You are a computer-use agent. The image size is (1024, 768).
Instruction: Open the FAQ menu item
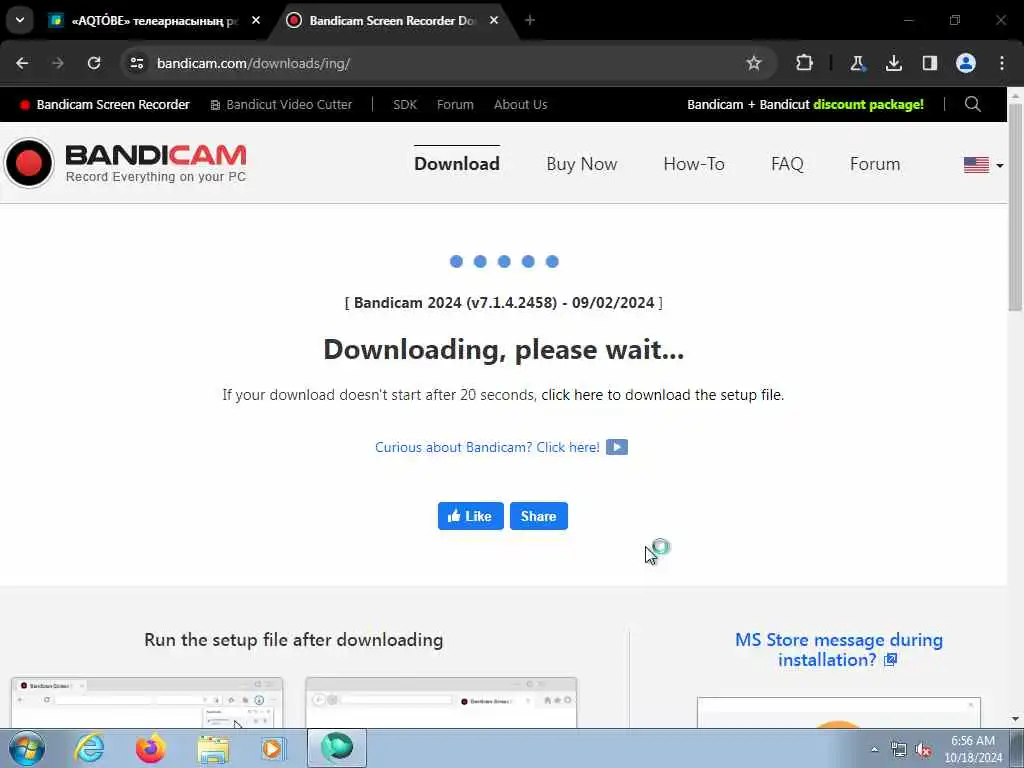tap(787, 164)
